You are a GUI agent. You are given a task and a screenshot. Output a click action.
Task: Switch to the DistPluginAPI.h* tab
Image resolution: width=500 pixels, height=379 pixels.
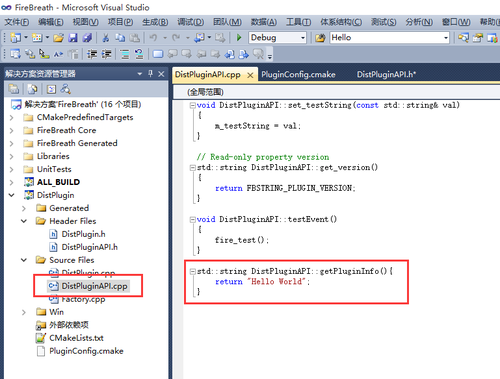coord(386,74)
